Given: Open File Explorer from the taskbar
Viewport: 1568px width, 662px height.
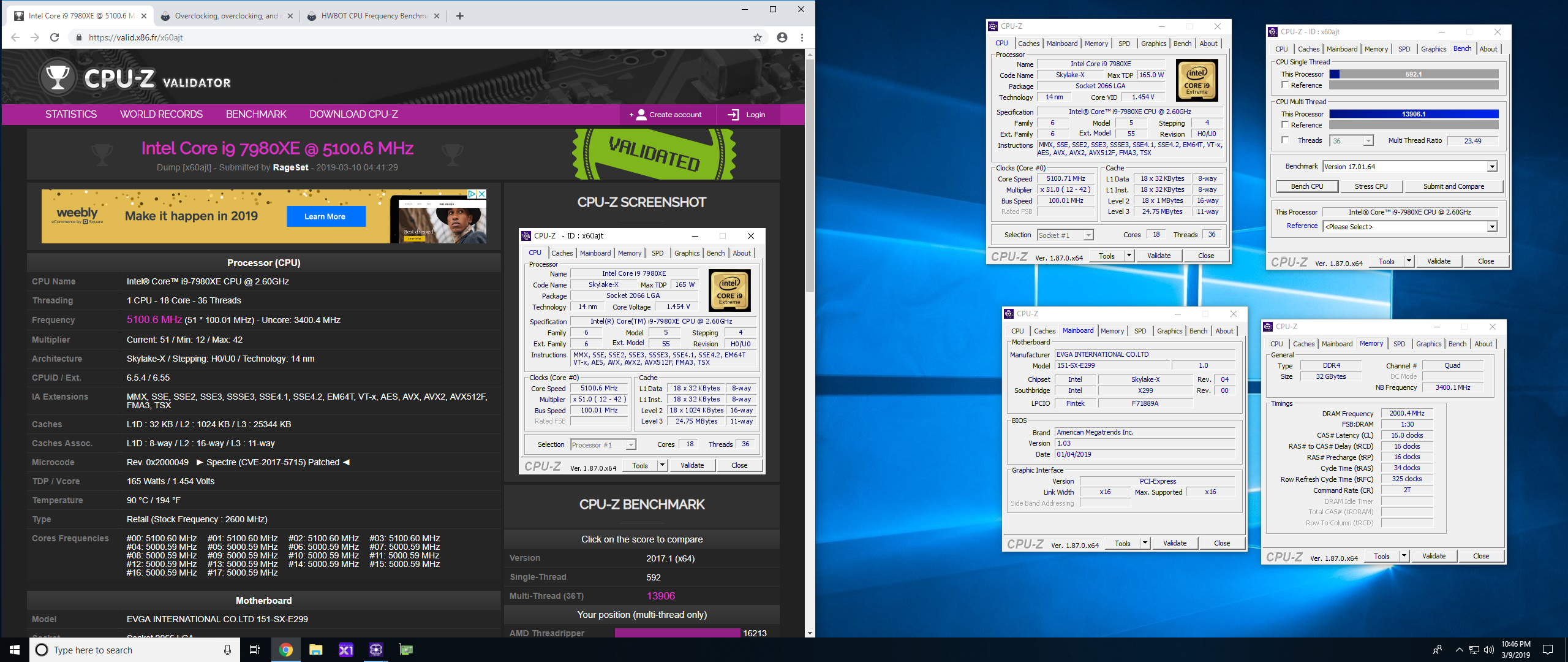Looking at the screenshot, I should [x=315, y=650].
